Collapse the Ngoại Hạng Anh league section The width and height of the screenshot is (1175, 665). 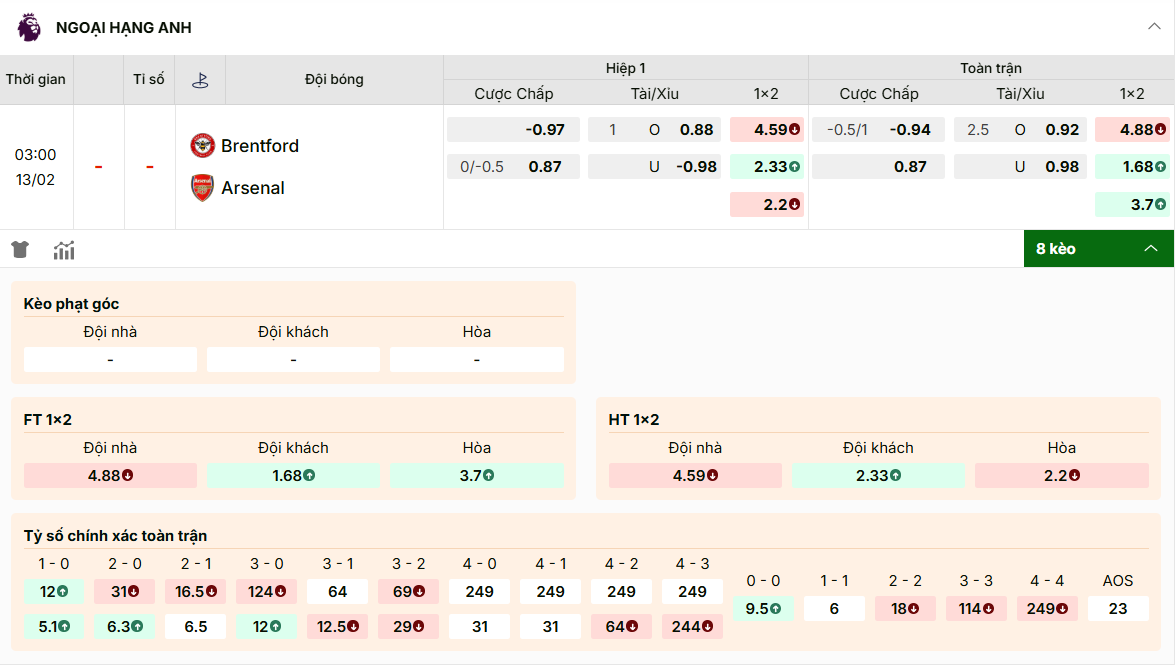tap(1154, 27)
